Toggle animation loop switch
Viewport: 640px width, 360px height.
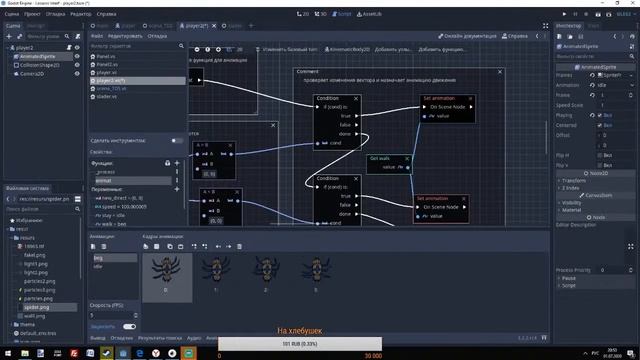point(129,327)
